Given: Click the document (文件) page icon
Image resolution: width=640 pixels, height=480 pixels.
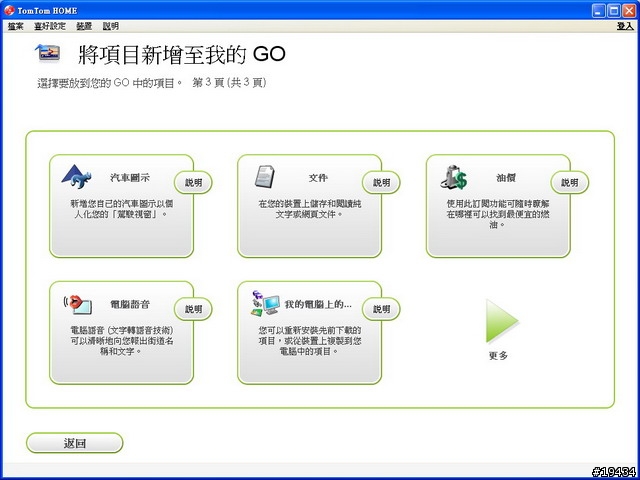Looking at the screenshot, I should point(264,176).
